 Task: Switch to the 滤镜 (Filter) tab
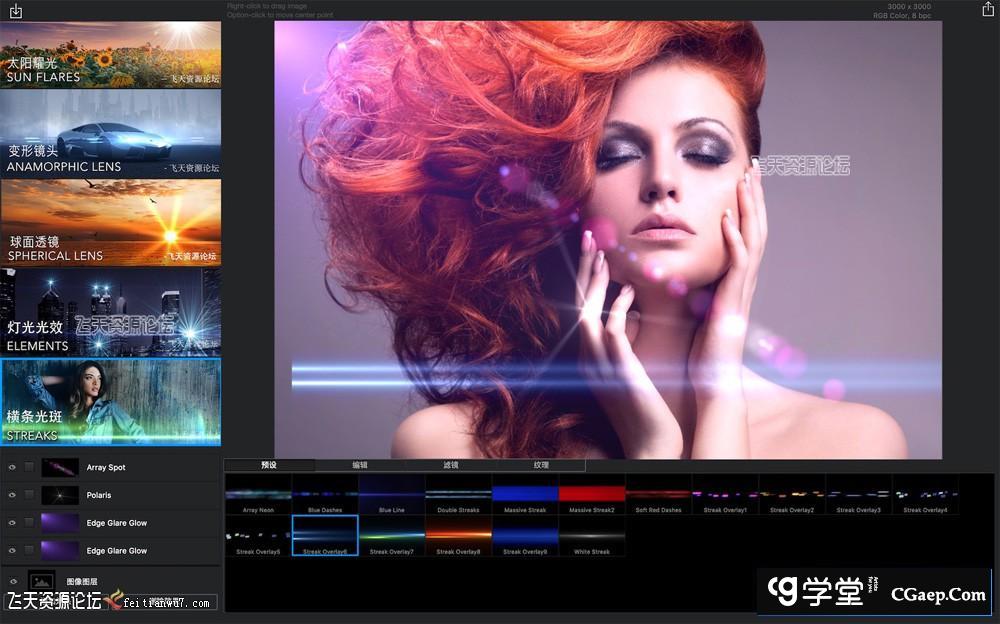450,465
